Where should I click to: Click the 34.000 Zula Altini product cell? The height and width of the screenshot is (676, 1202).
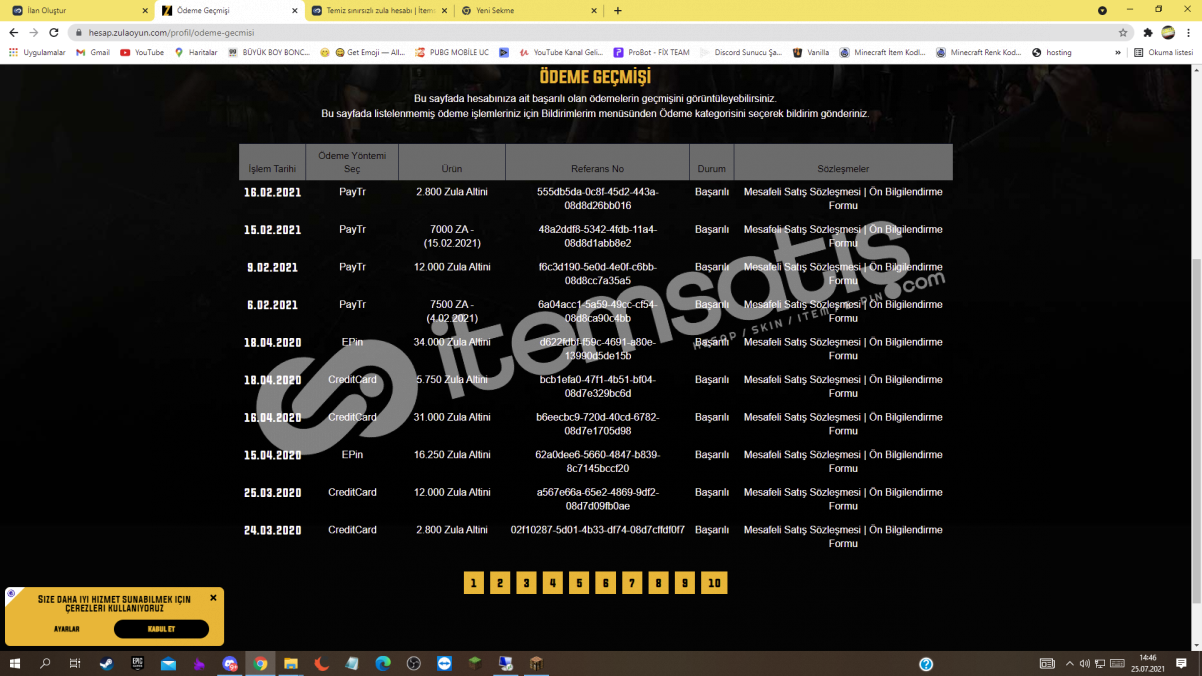[x=452, y=342]
